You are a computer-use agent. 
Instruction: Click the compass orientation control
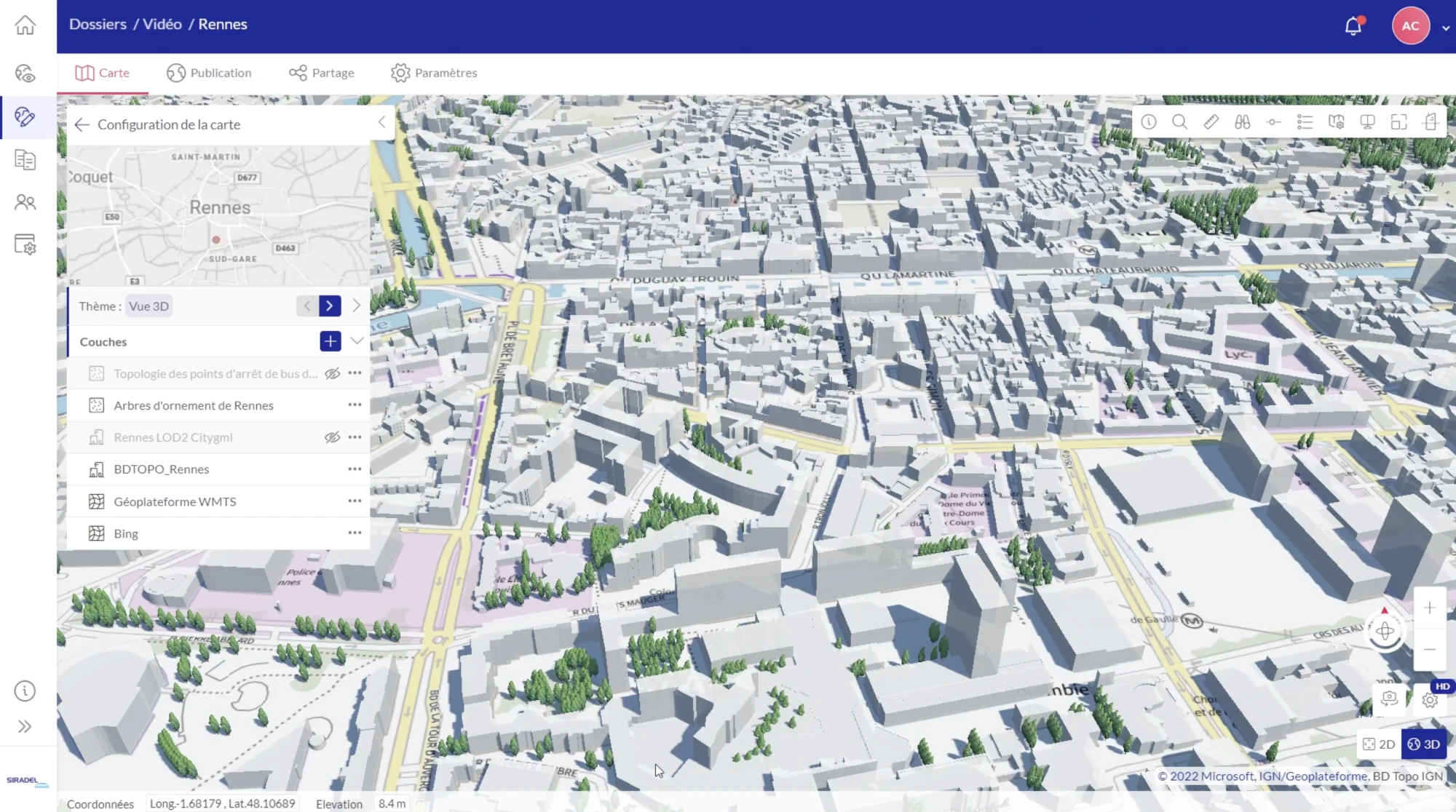tap(1385, 631)
